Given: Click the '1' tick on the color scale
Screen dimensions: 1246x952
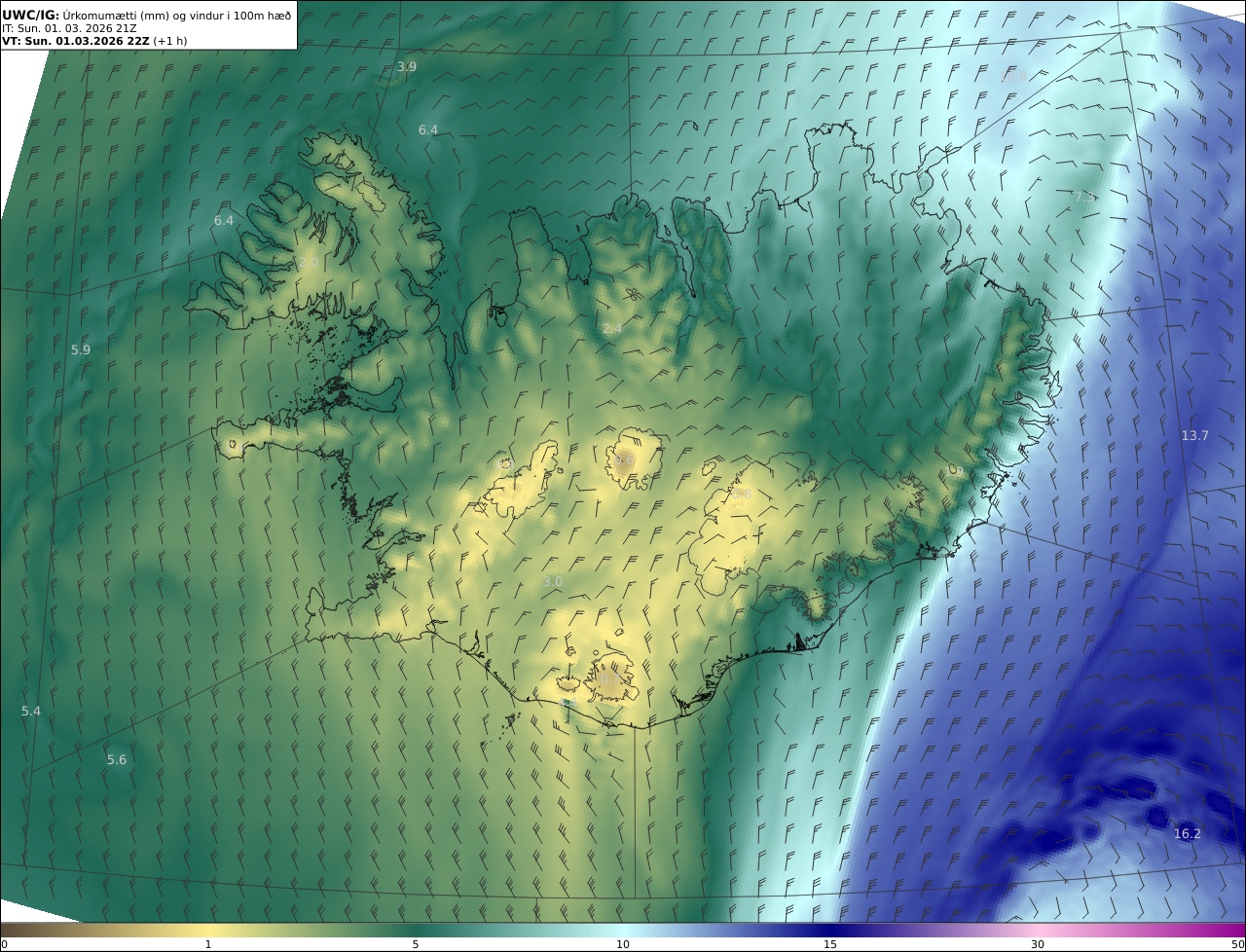Looking at the screenshot, I should pyautogui.click(x=207, y=944).
